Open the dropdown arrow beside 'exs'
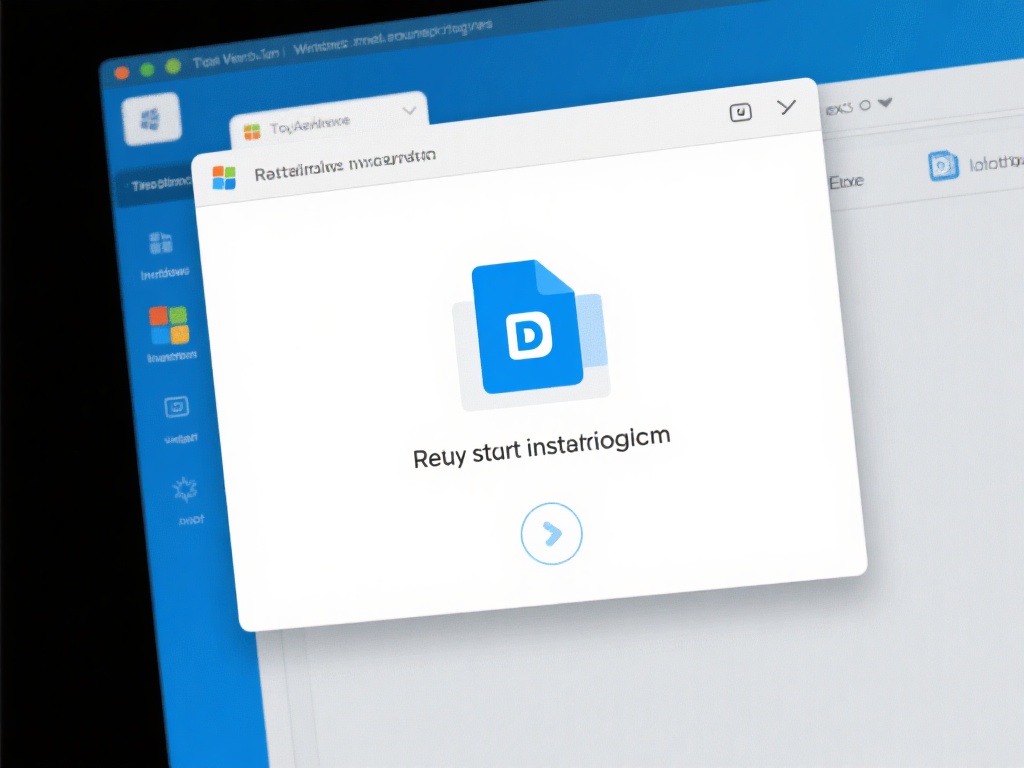This screenshot has width=1024, height=768. pos(884,103)
